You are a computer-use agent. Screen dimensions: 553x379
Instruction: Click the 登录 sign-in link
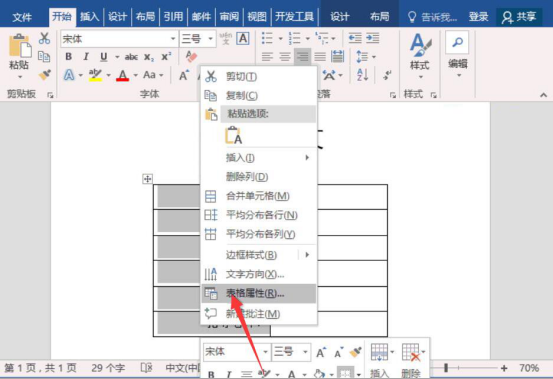click(x=479, y=17)
